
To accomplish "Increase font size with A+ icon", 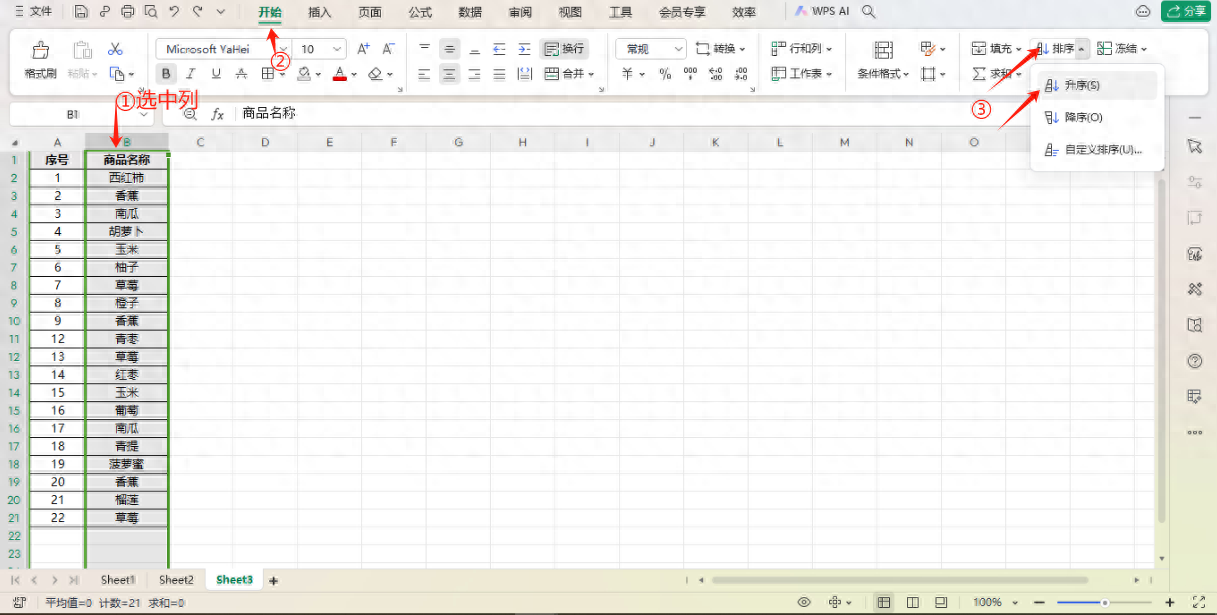I will click(364, 49).
